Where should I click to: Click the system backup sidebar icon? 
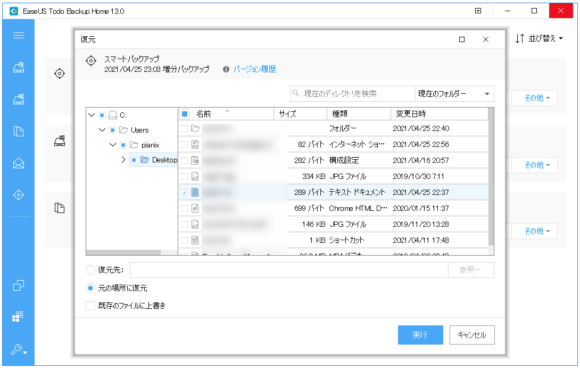[18, 99]
